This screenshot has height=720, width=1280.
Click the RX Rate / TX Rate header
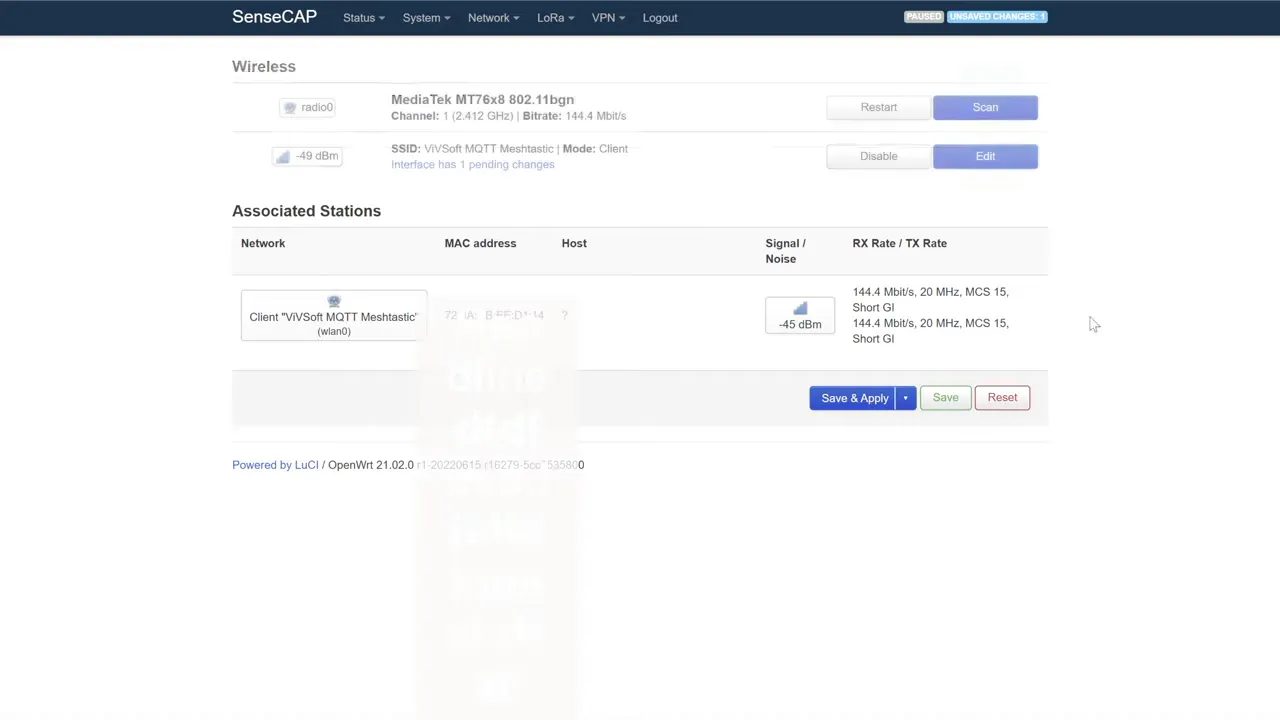click(x=899, y=243)
